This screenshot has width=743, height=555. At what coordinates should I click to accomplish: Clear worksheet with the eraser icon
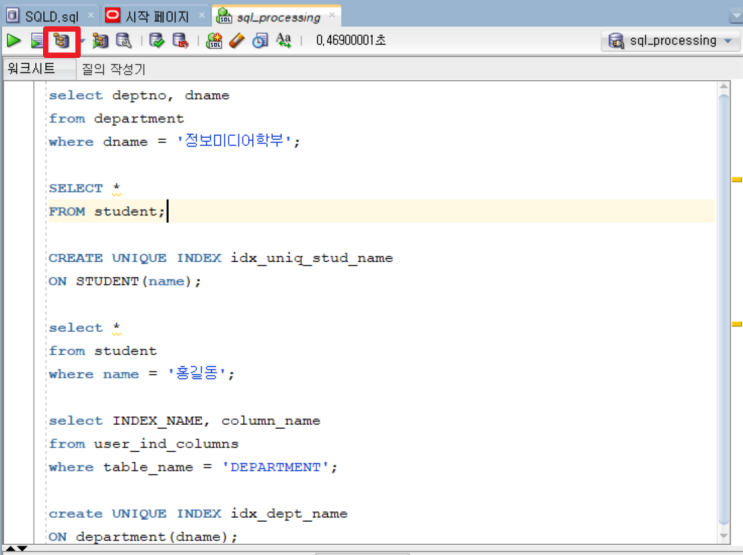click(236, 41)
